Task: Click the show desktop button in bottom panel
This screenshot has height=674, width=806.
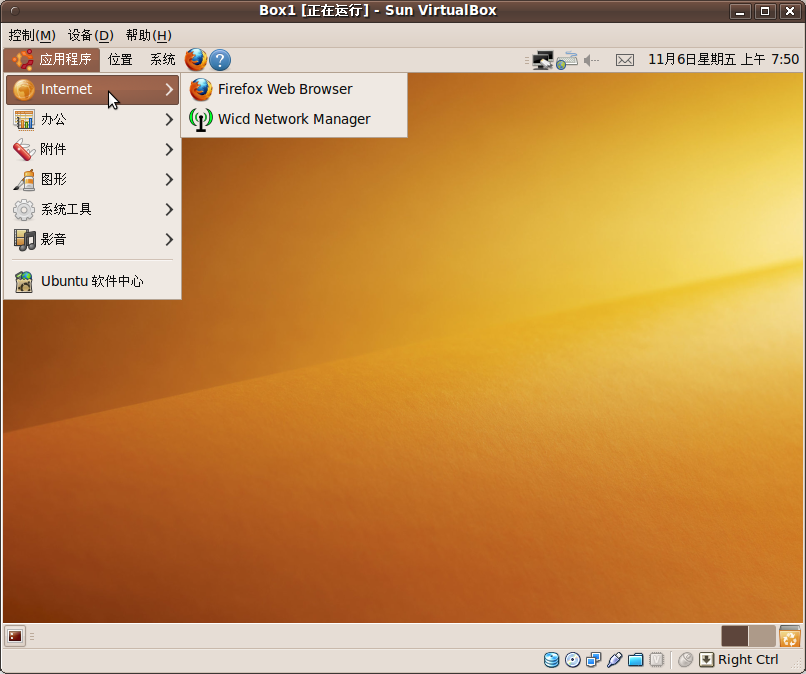Action: [x=15, y=636]
